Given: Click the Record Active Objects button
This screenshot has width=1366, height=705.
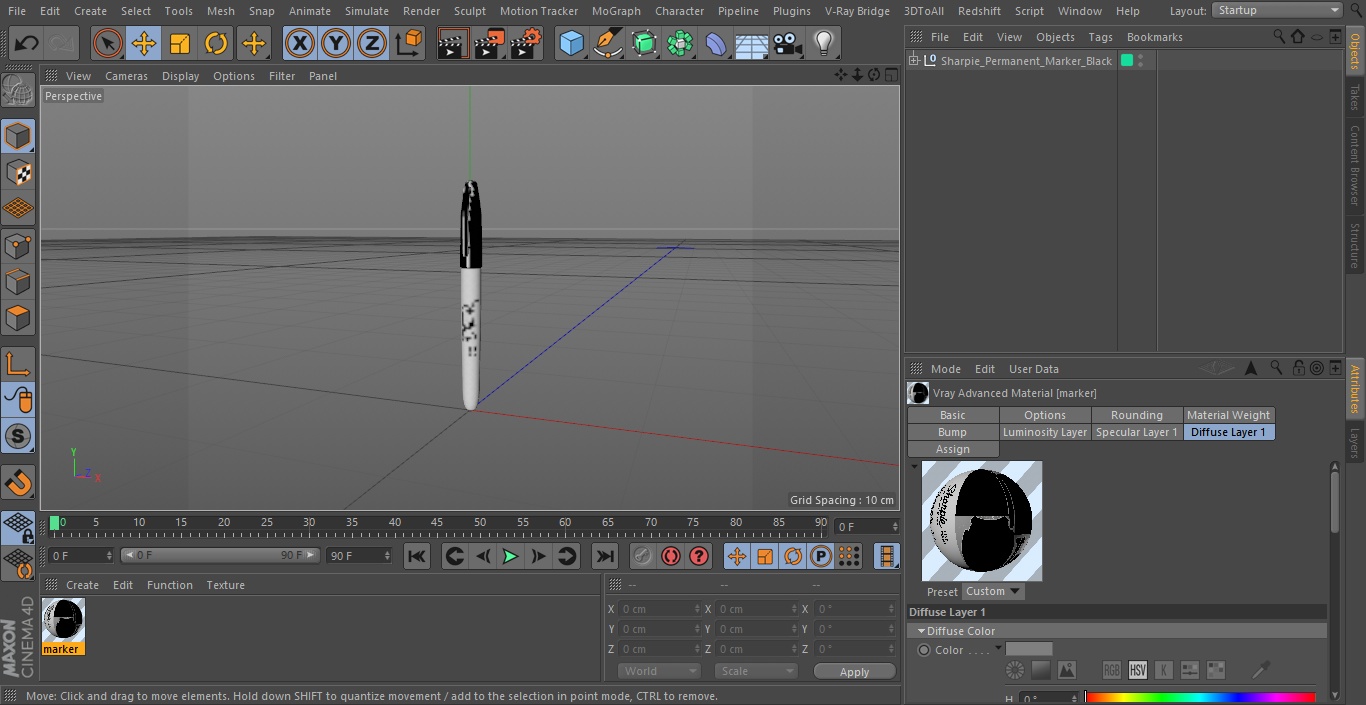Looking at the screenshot, I should pos(643,556).
